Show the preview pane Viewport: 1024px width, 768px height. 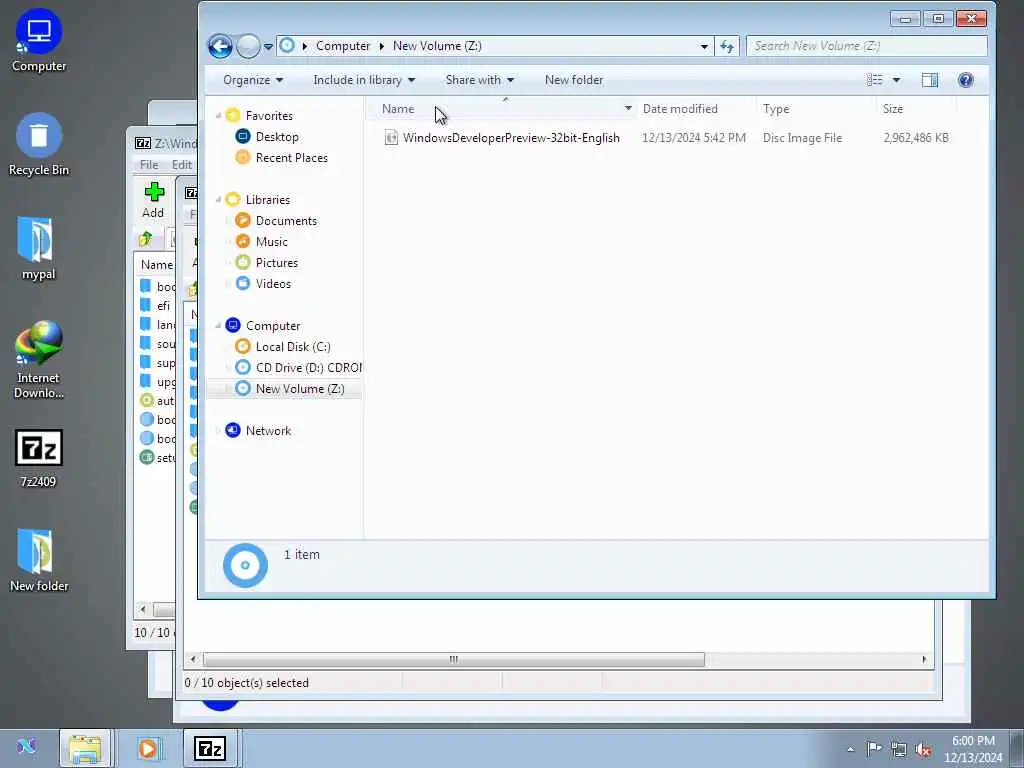930,80
